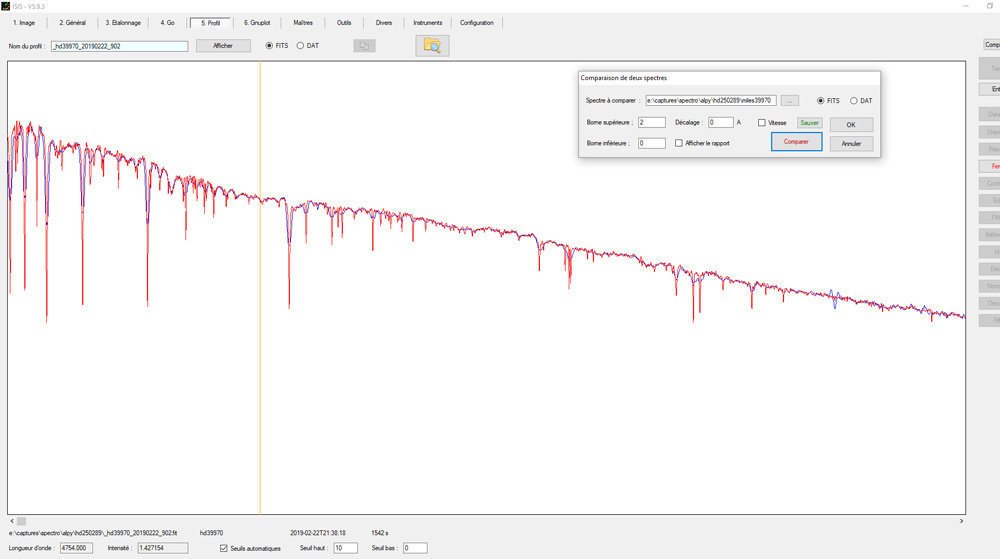The image size is (1000, 559).
Task: Click the ISIS application icon in title bar
Action: (x=5, y=6)
